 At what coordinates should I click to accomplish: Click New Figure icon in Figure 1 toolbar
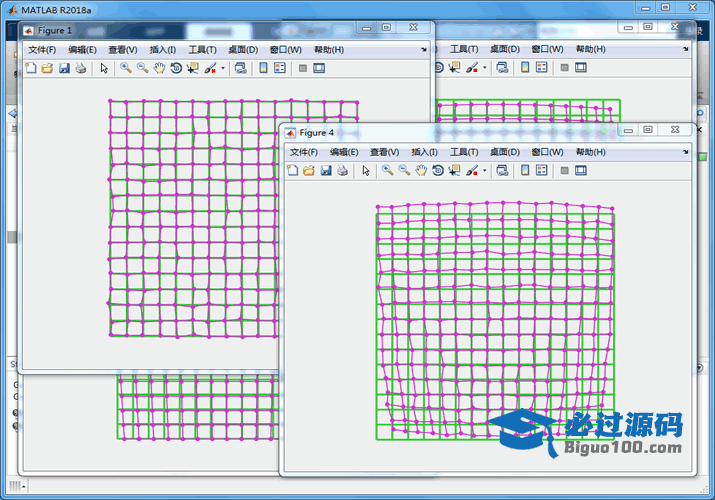[31, 68]
